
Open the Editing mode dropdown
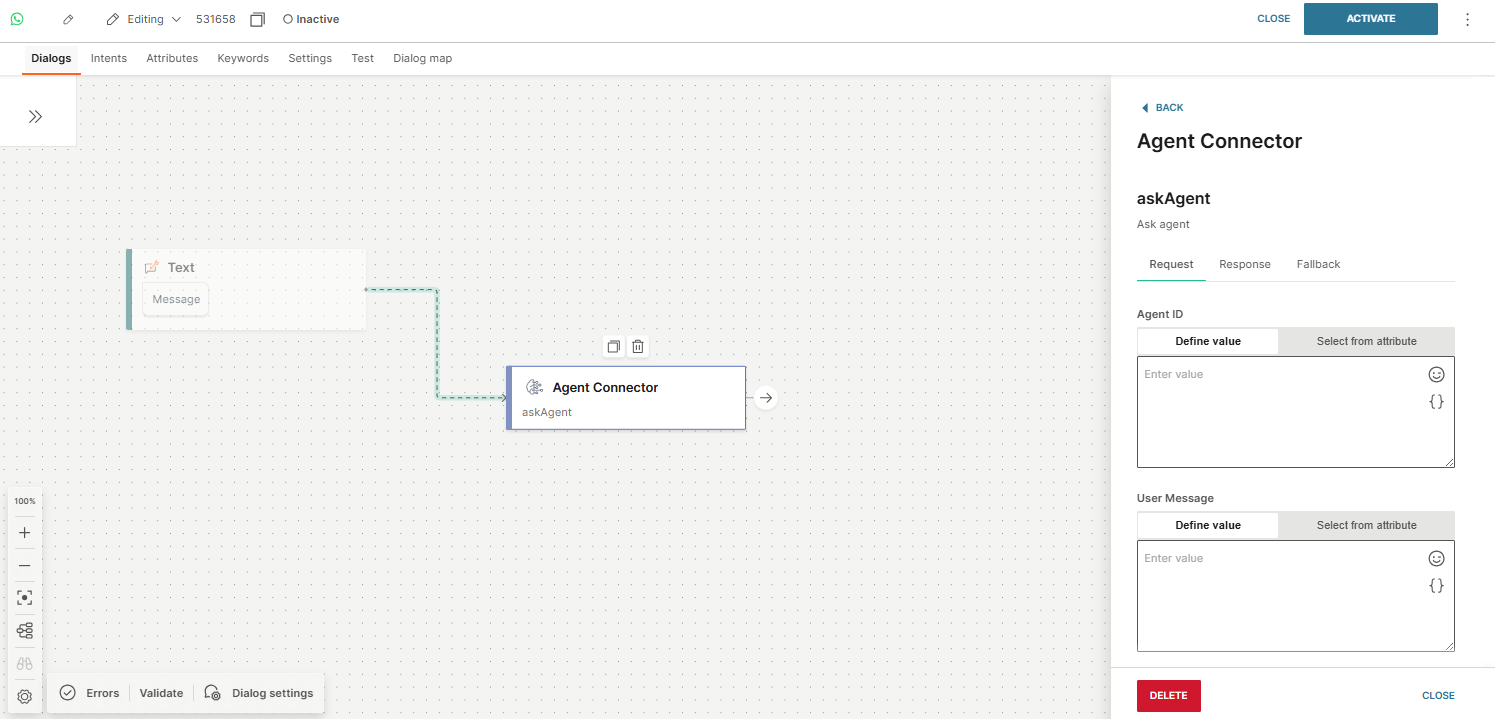(144, 19)
